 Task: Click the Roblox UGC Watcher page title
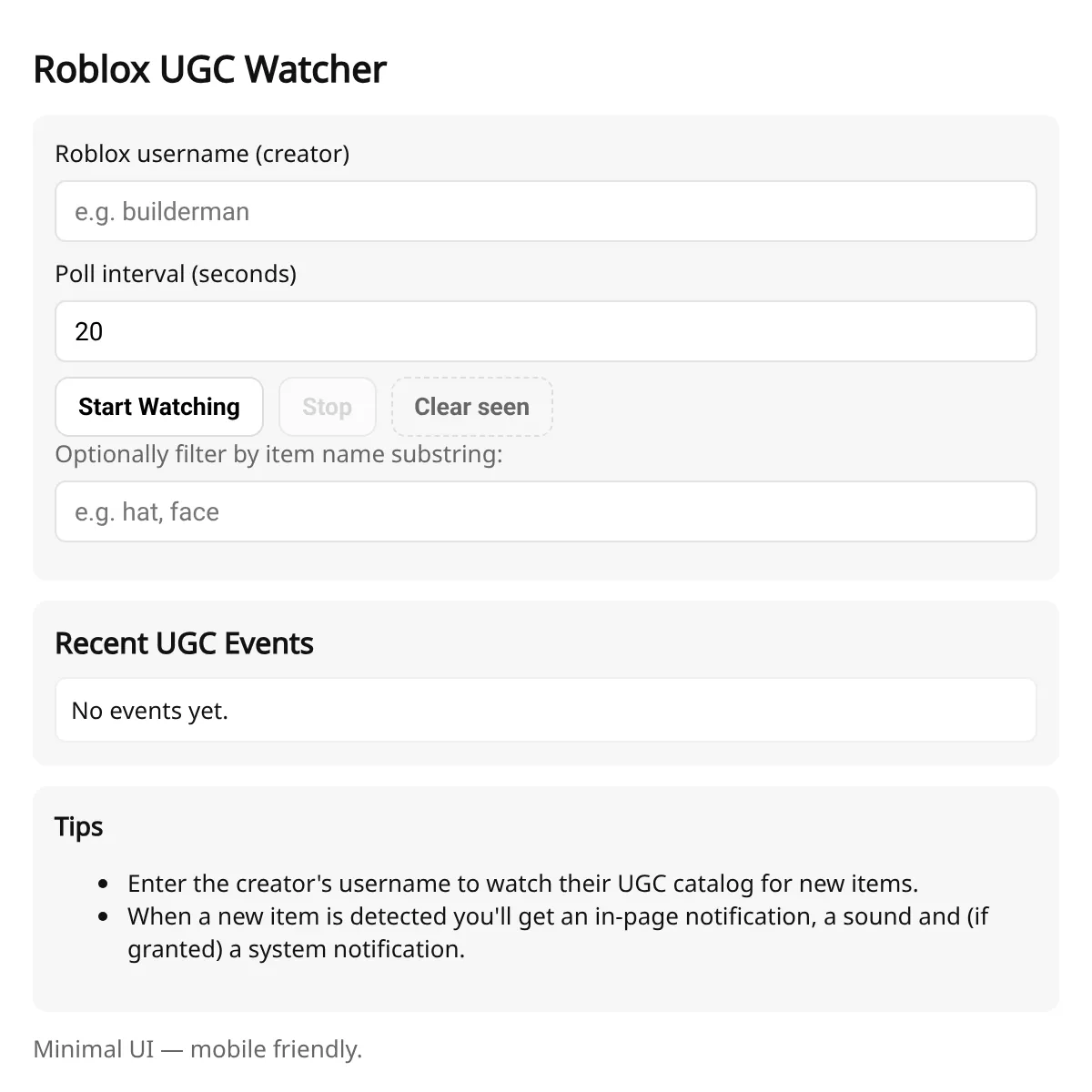tap(210, 69)
